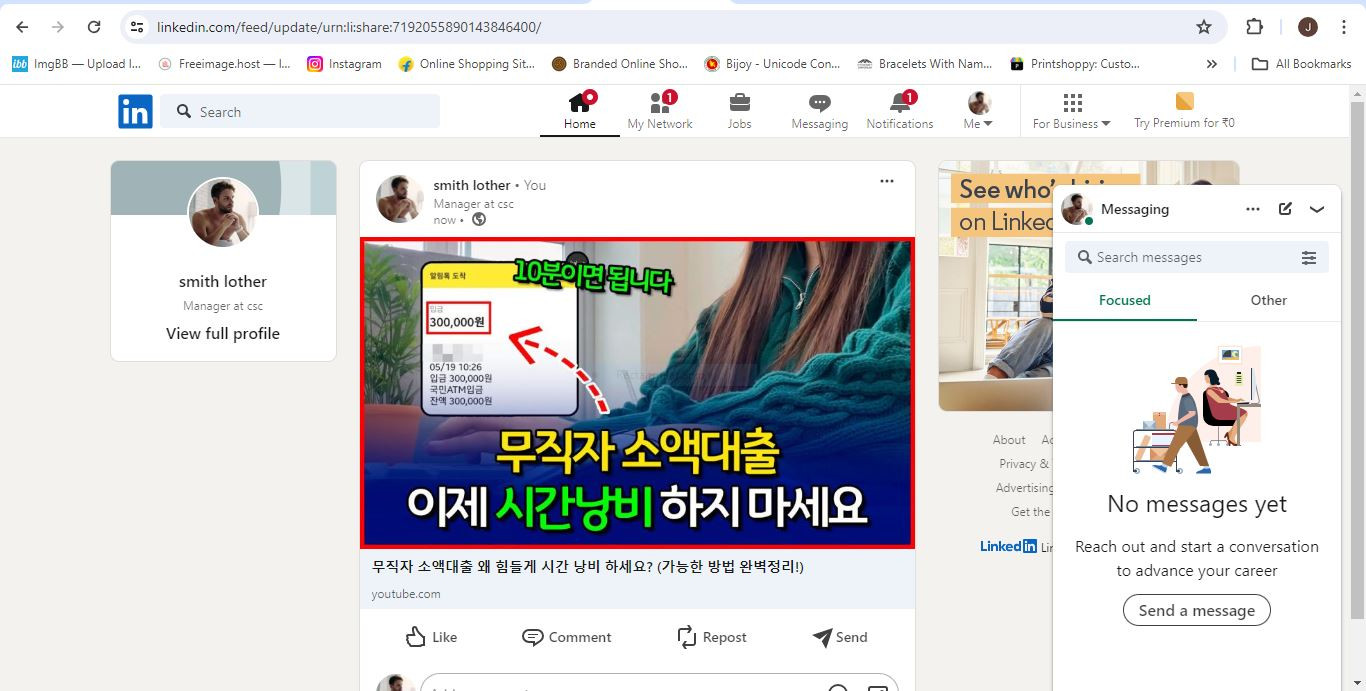The width and height of the screenshot is (1366, 691).
Task: Open Messaging in the top navigation
Action: (x=819, y=110)
